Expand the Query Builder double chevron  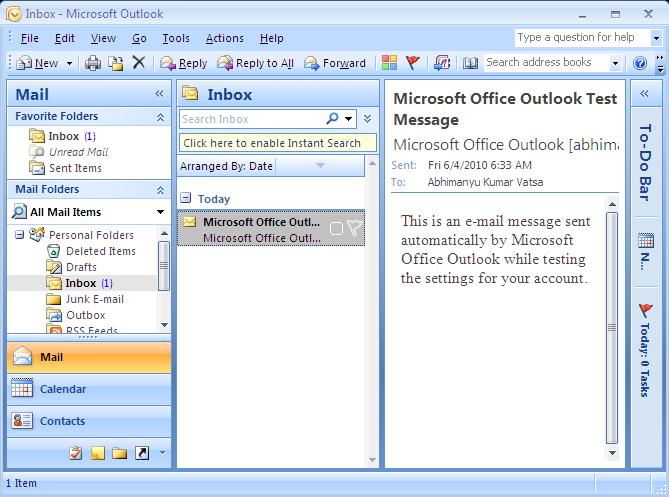367,119
